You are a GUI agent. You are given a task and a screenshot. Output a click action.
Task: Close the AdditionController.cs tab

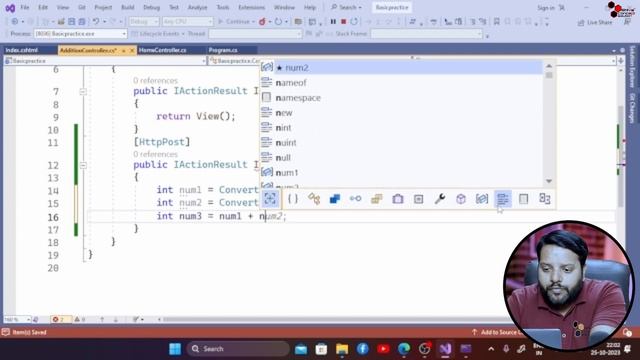pos(132,50)
